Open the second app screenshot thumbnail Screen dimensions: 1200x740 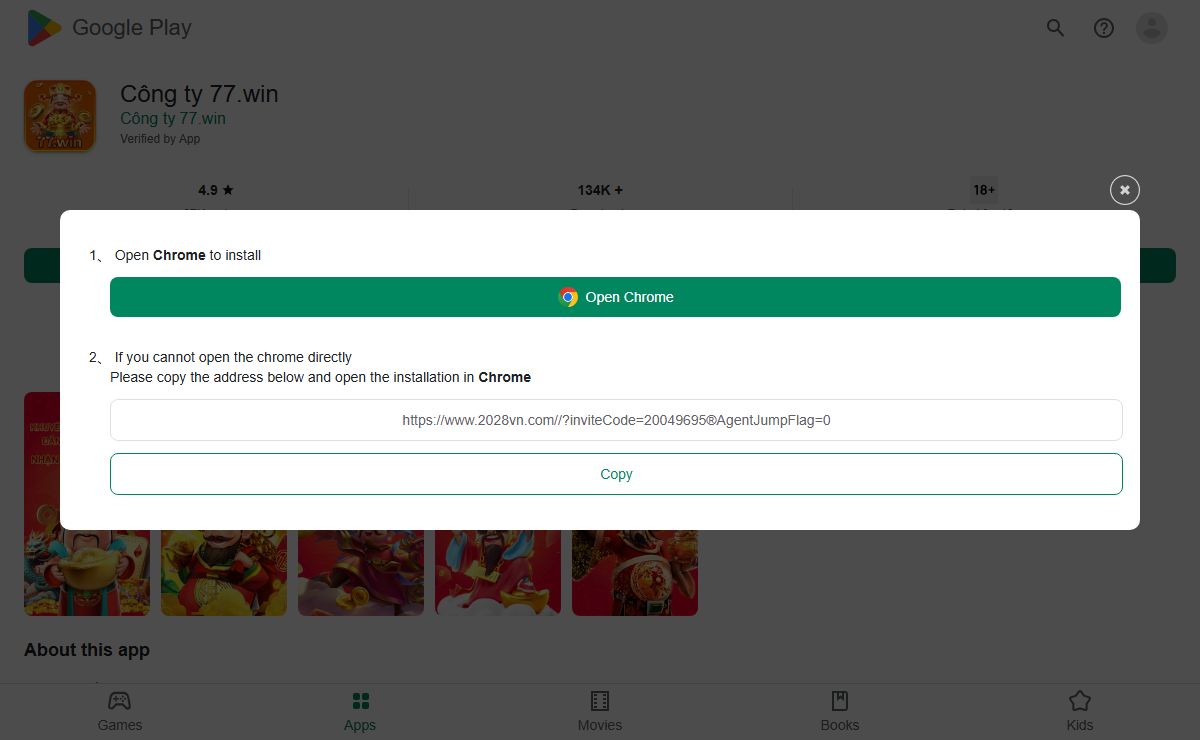(224, 573)
